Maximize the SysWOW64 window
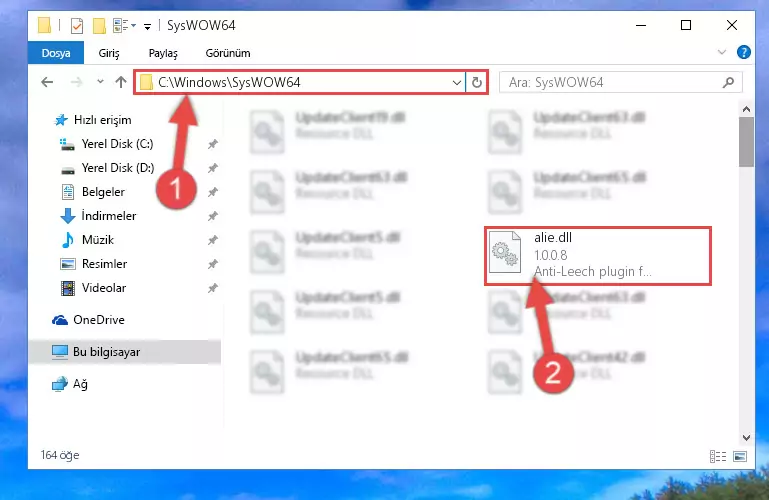This screenshot has height=500, width=769. click(686, 25)
